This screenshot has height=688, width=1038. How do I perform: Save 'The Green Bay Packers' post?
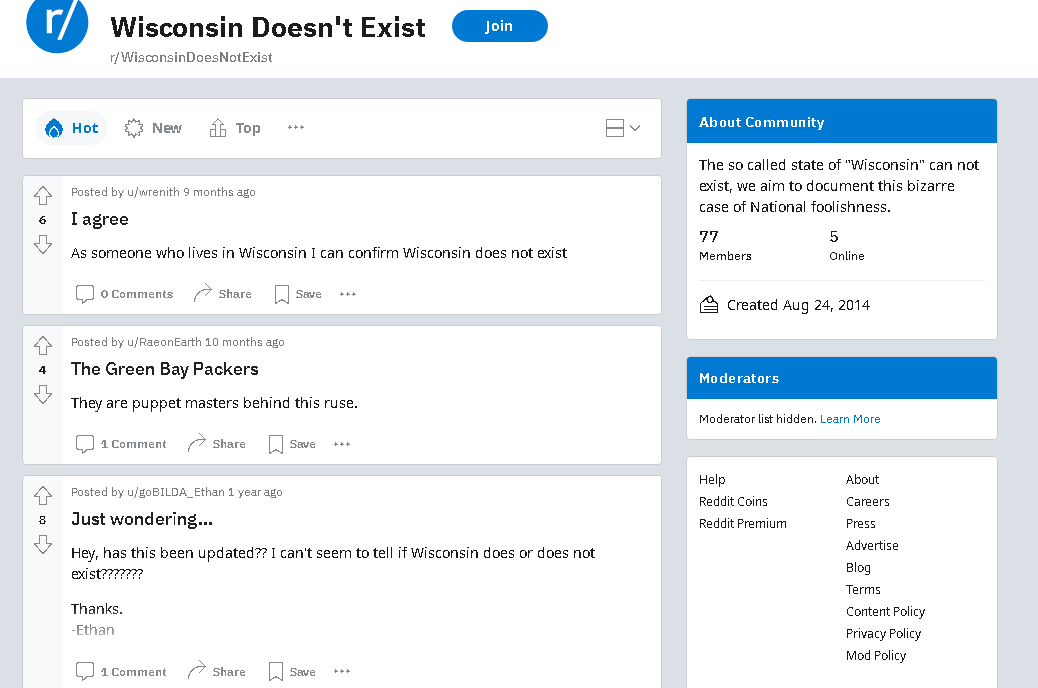(x=292, y=444)
